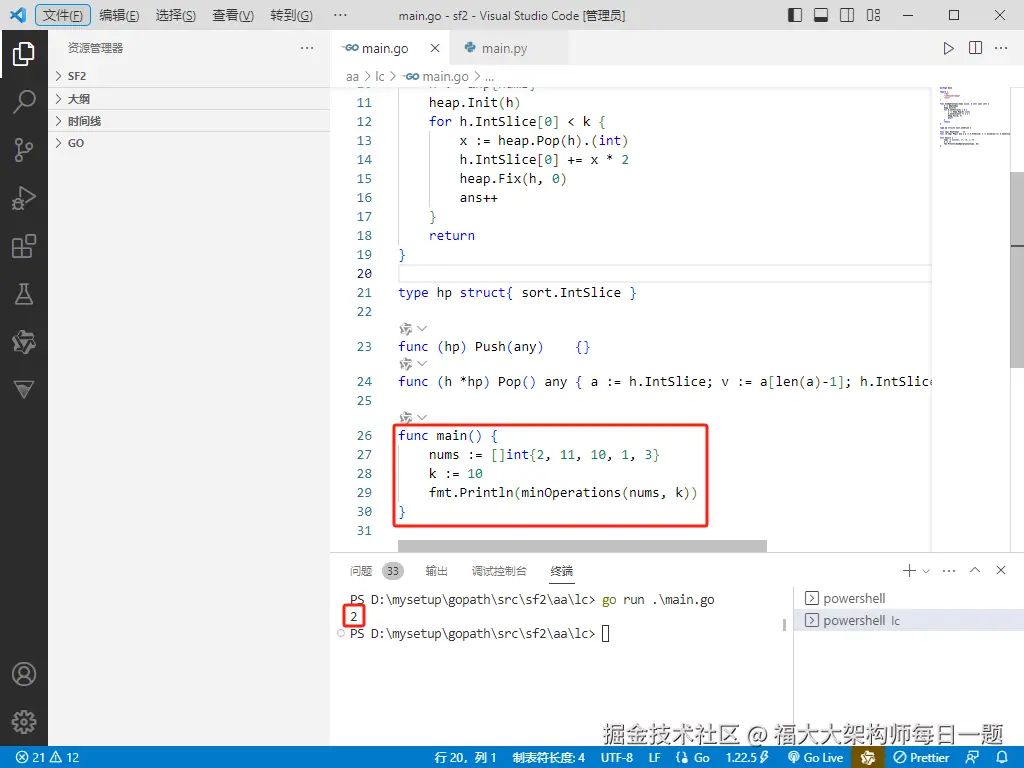
Task: Open the 选择(S) menu
Action: [x=176, y=15]
